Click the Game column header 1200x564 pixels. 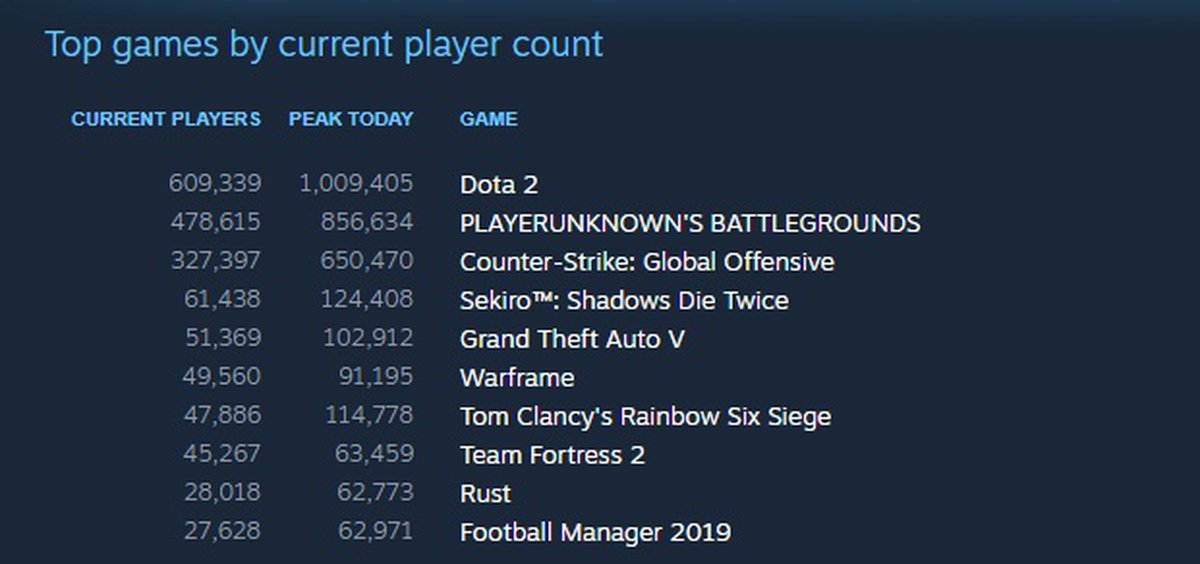tap(488, 119)
